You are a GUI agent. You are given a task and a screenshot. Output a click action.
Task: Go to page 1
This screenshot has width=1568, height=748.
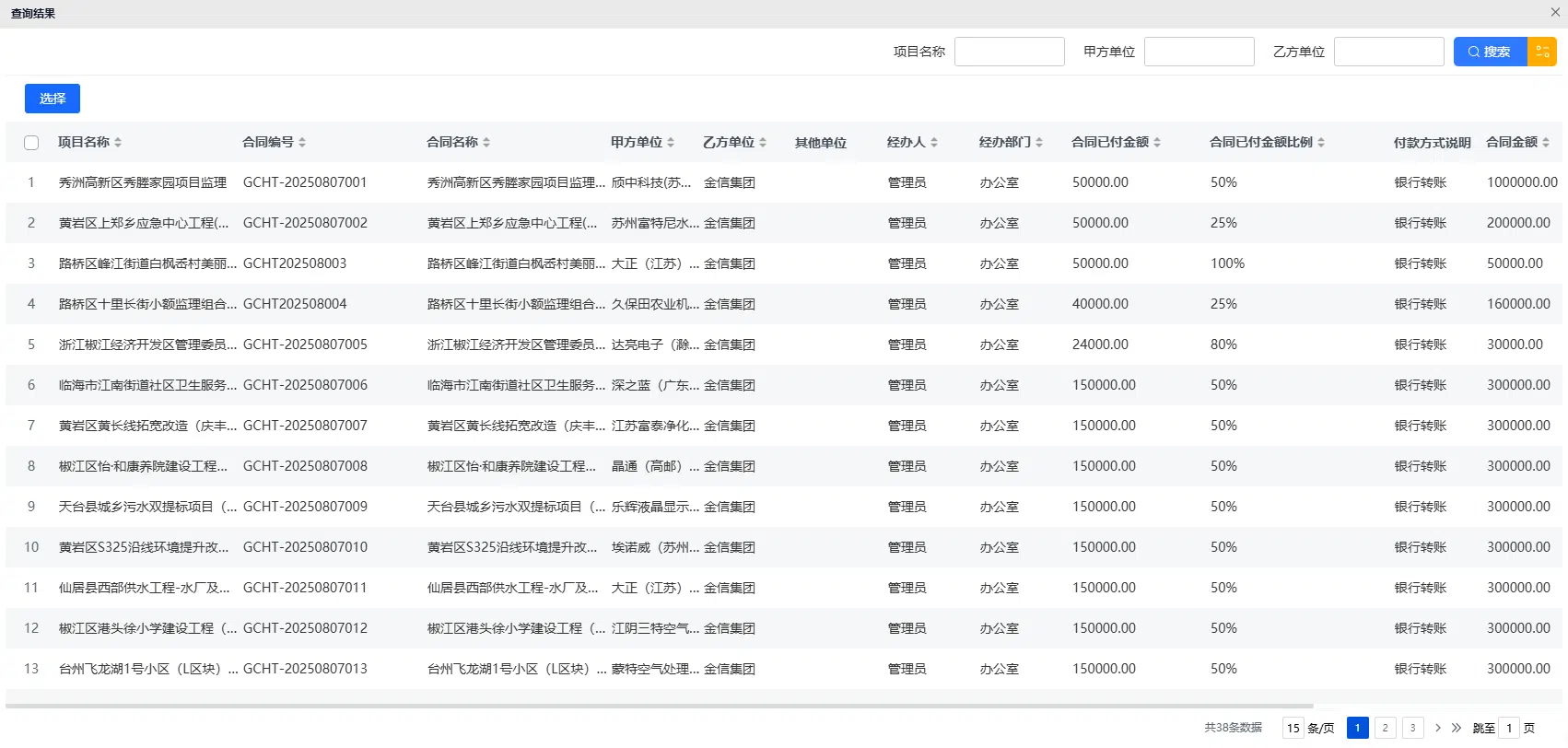1358,728
